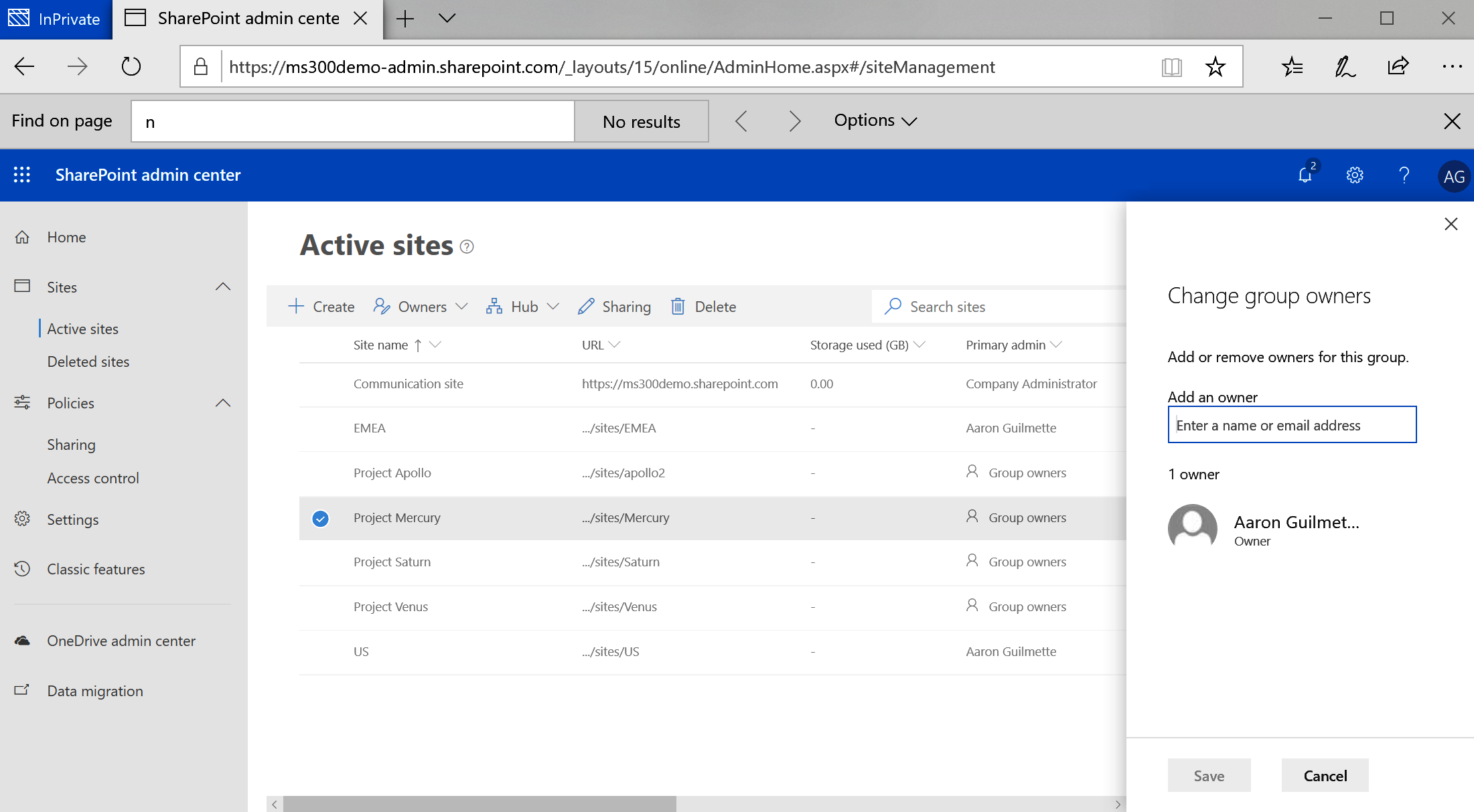Open notifications bell icon

pyautogui.click(x=1305, y=175)
